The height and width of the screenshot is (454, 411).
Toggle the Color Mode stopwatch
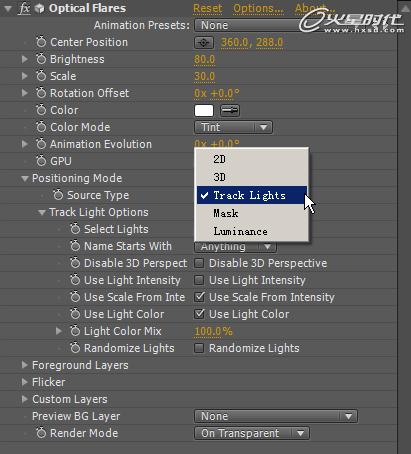[x=41, y=127]
